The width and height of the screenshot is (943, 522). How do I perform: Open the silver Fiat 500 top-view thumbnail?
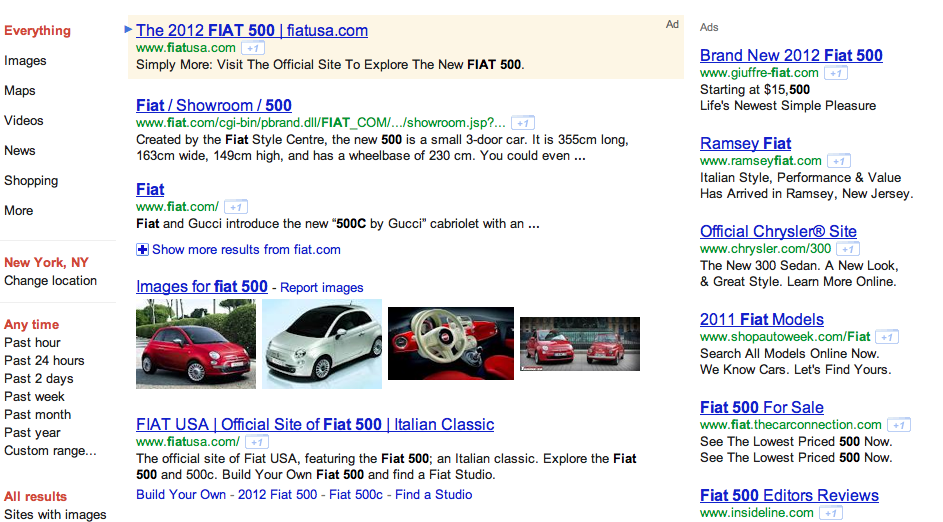tap(322, 344)
